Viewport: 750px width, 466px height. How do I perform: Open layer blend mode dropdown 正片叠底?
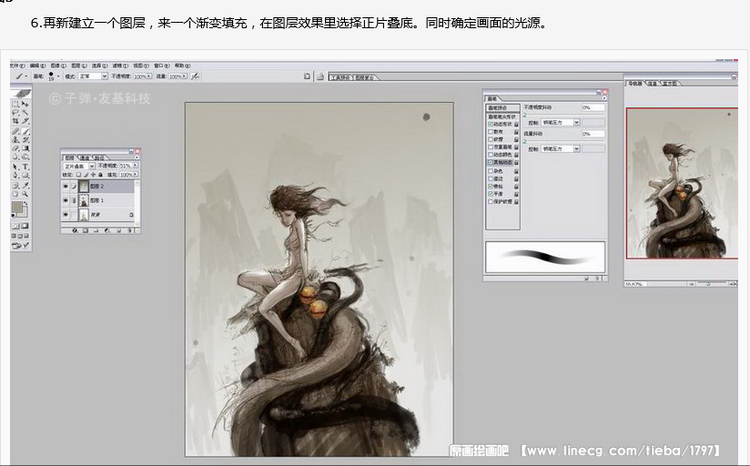click(78, 166)
